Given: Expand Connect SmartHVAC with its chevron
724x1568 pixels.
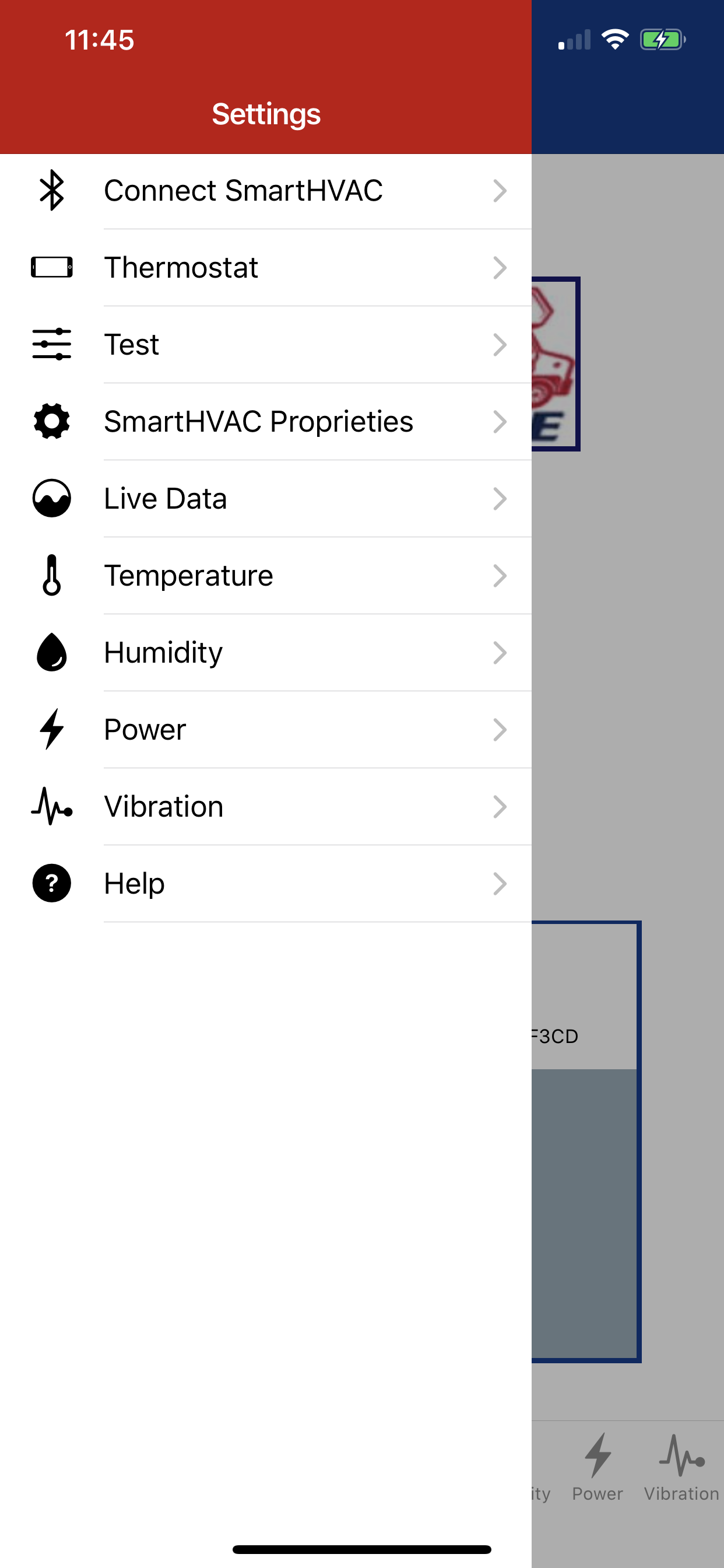Looking at the screenshot, I should [500, 191].
